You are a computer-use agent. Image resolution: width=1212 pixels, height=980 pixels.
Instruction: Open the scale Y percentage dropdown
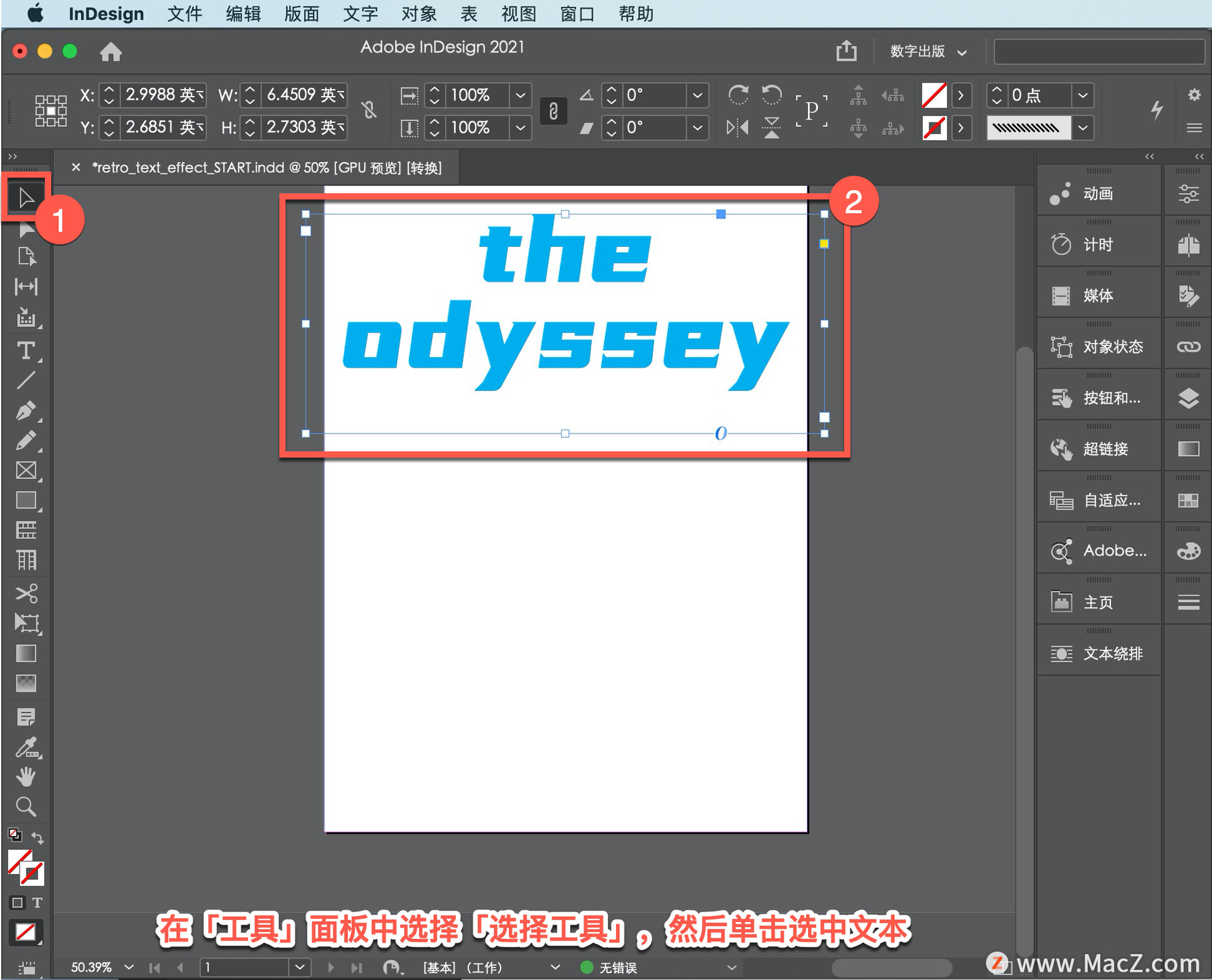point(520,127)
